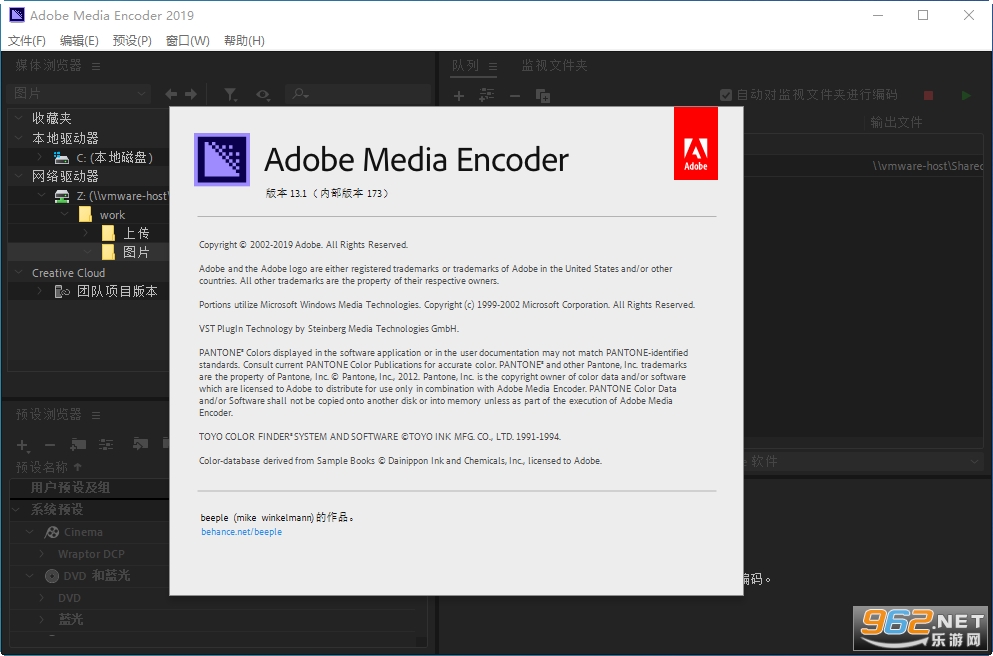Collapse the Z: vmware-host drive
The image size is (993, 656).
tap(42, 195)
